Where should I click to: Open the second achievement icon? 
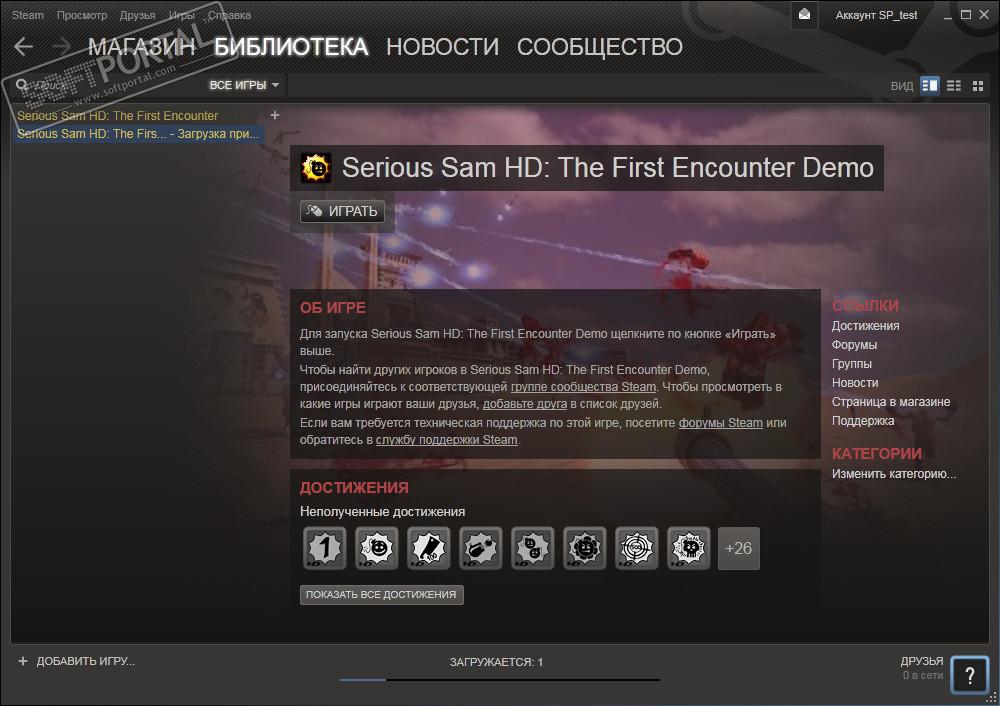click(376, 548)
